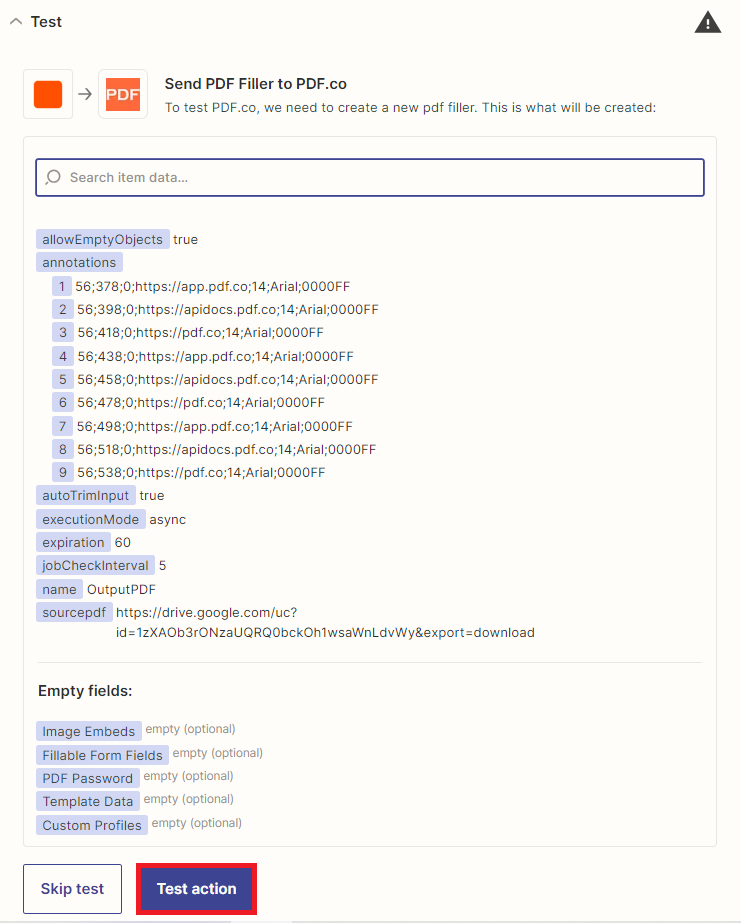The height and width of the screenshot is (923, 741).
Task: Click the warning triangle icon
Action: [x=707, y=22]
